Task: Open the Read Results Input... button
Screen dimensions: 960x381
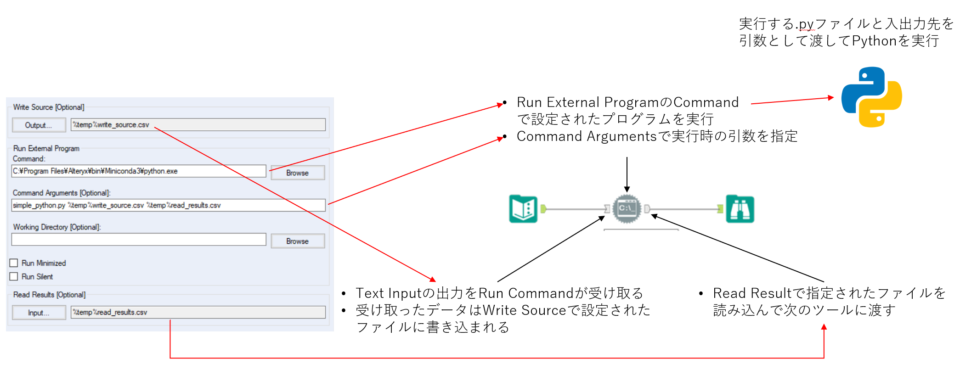Action: [x=39, y=312]
